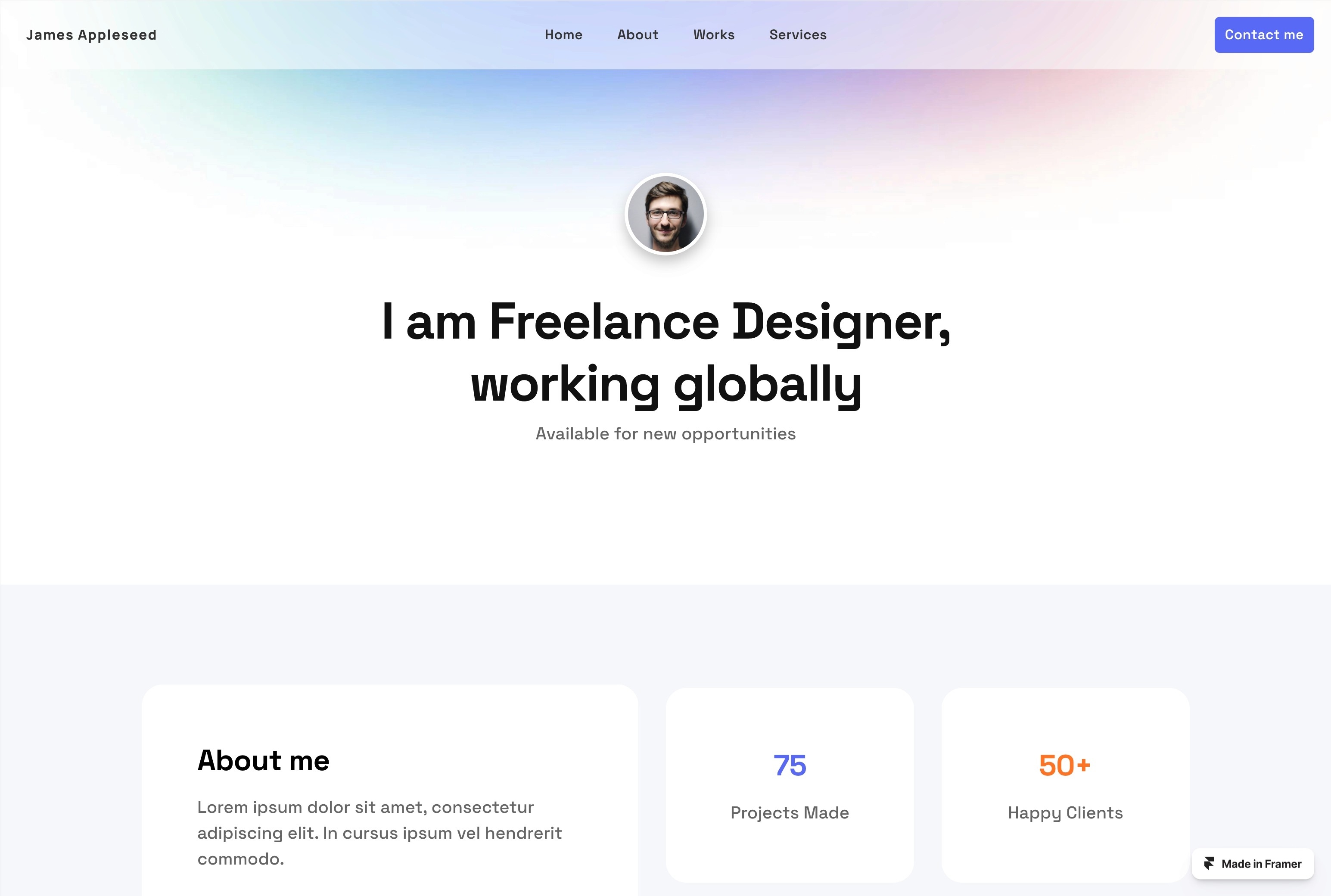This screenshot has width=1331, height=896.
Task: Click the James Appleseed logo text
Action: click(x=91, y=34)
